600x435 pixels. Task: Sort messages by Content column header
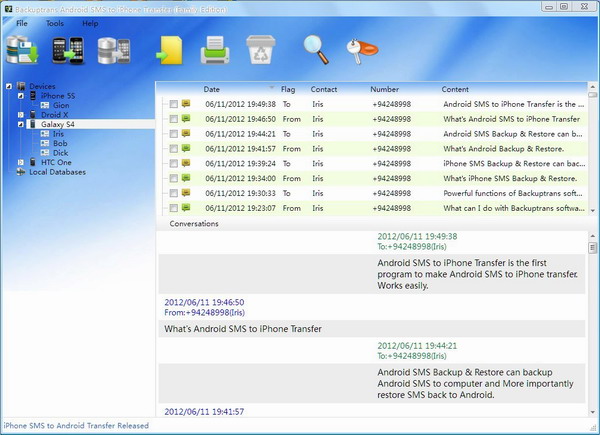click(455, 89)
